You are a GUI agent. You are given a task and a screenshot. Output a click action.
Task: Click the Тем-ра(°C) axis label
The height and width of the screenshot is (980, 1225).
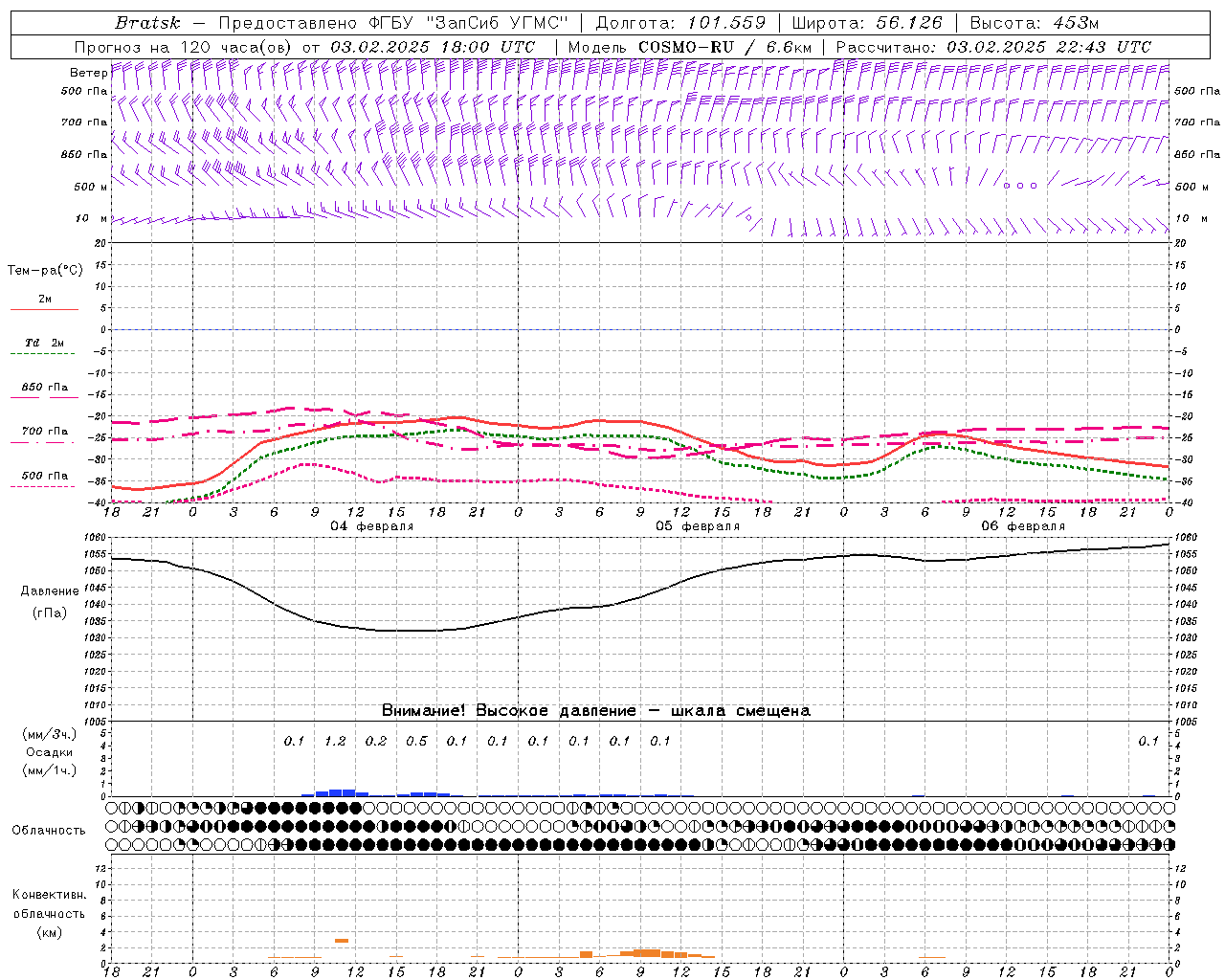pos(45,271)
